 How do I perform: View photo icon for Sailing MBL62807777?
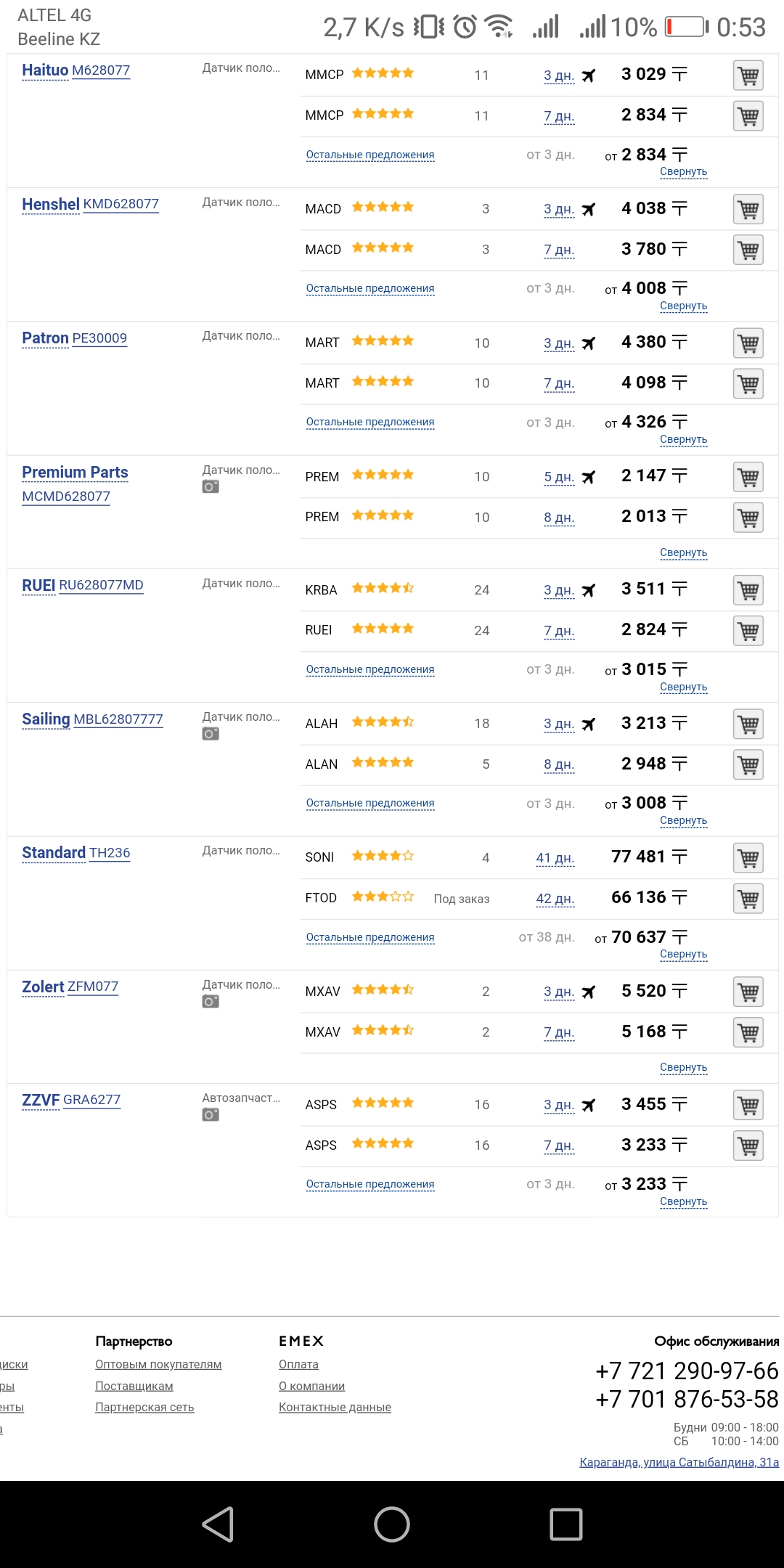(211, 734)
